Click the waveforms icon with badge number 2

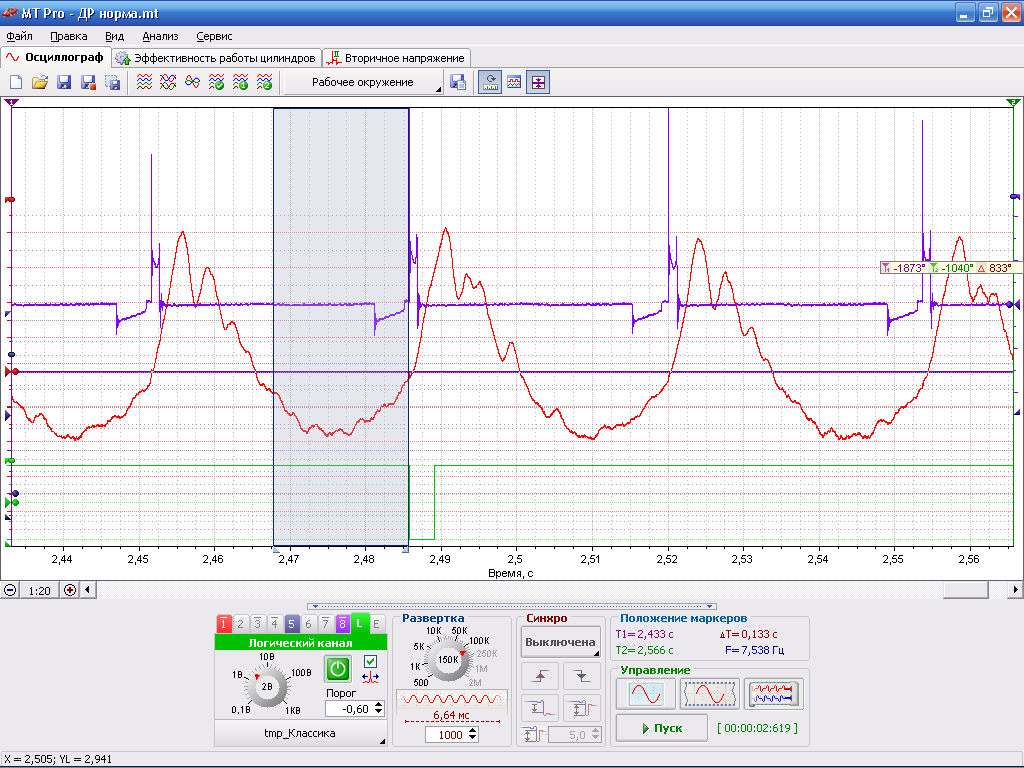point(264,82)
